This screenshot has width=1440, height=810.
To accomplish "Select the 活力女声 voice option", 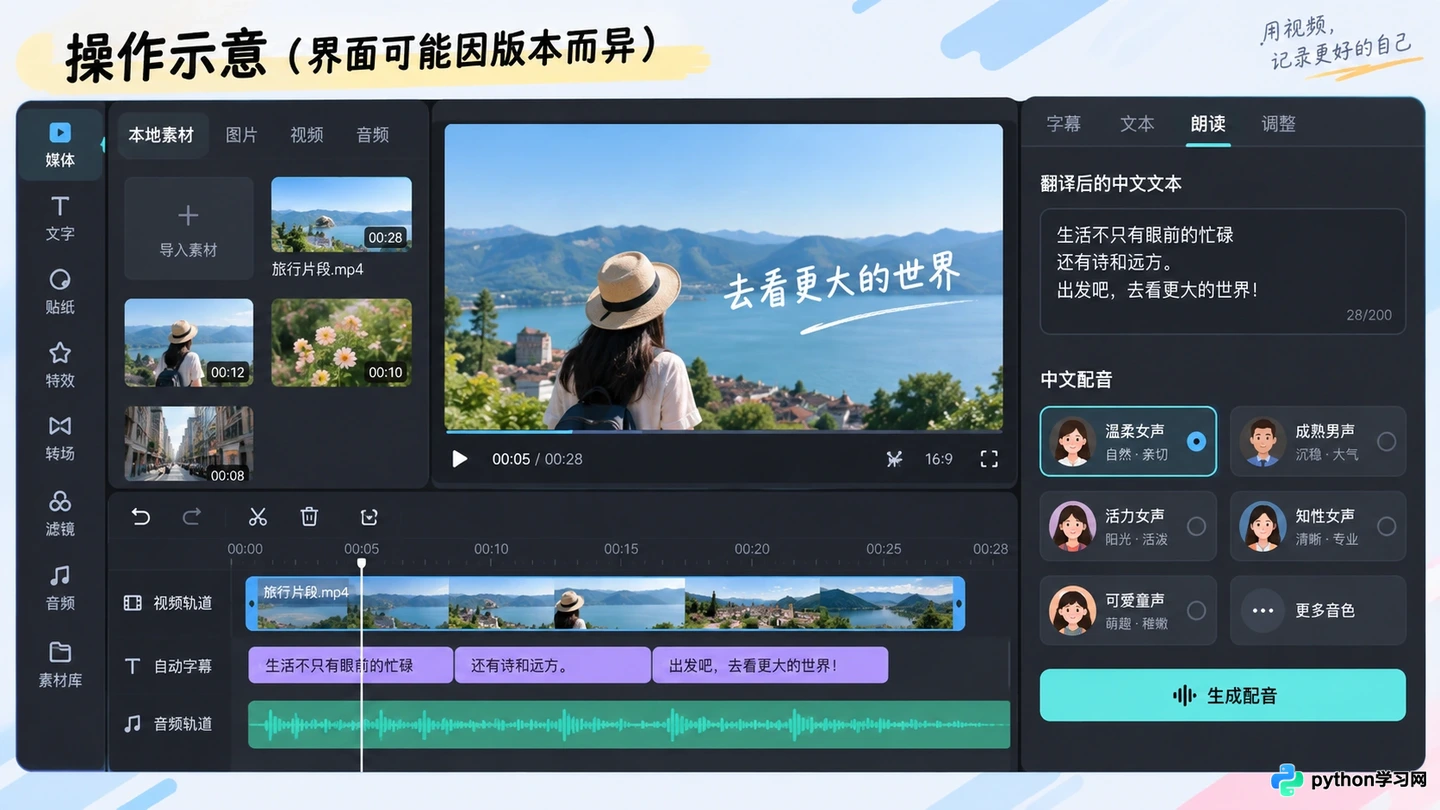I will [1128, 526].
